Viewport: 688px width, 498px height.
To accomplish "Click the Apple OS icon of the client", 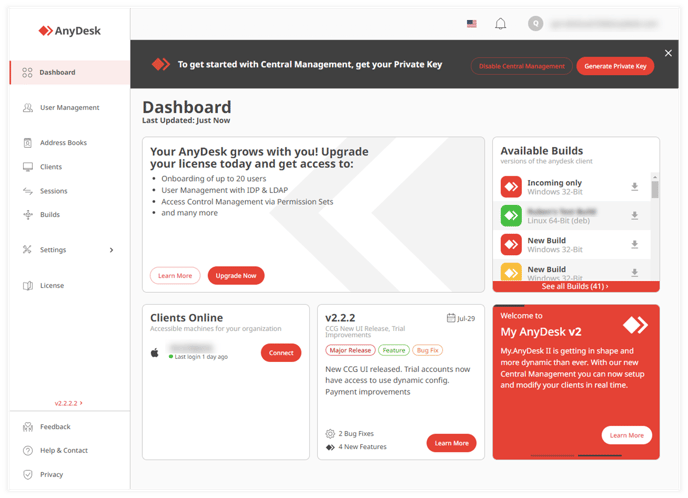I will point(155,352).
